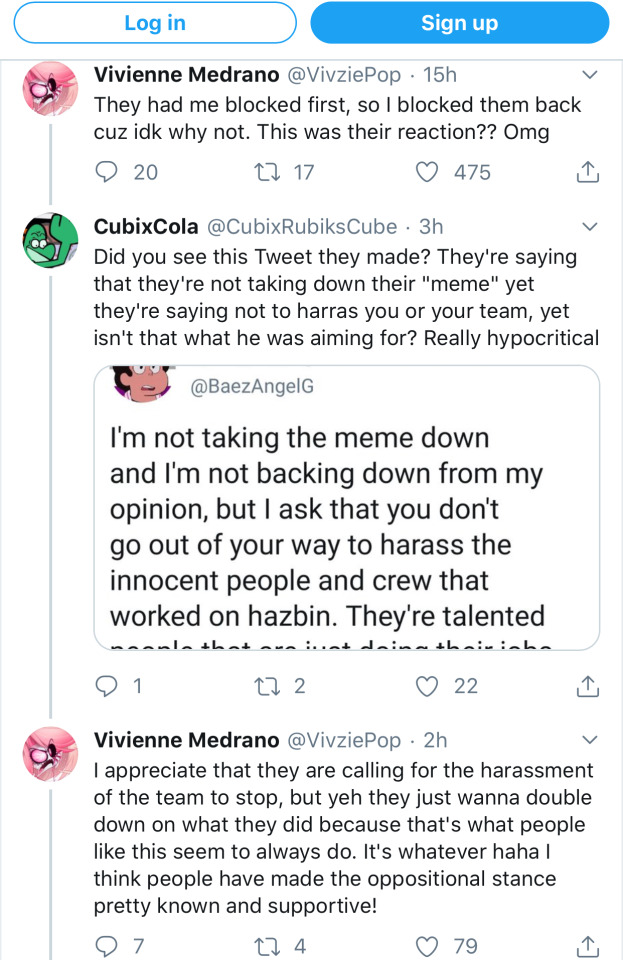Reply to Vivienne's first tweet with 20 replies
The width and height of the screenshot is (623, 960).
tap(106, 172)
